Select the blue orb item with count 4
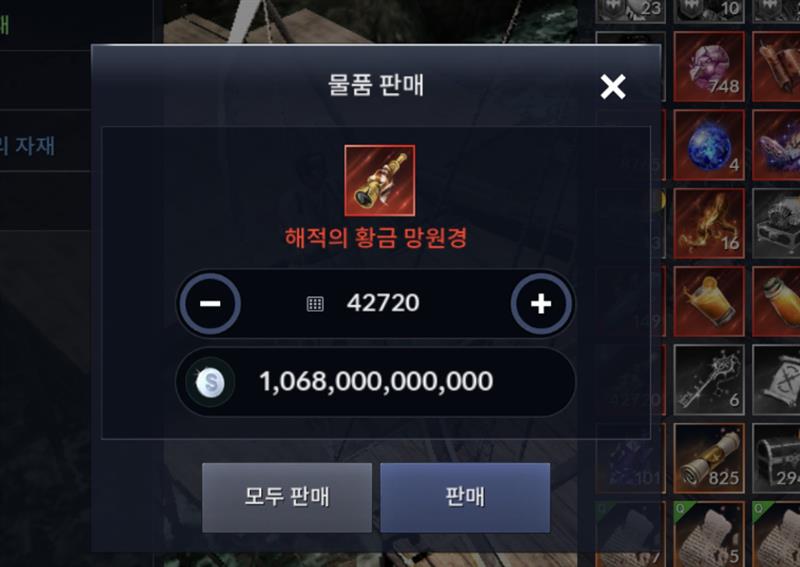The image size is (800, 567). click(709, 145)
